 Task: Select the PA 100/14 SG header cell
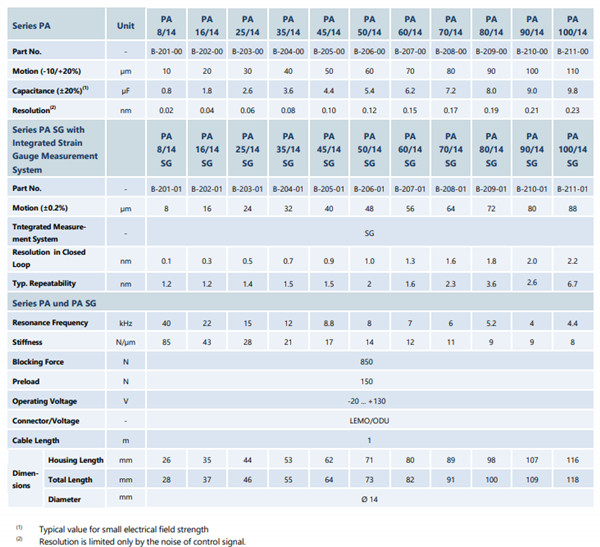tap(572, 149)
